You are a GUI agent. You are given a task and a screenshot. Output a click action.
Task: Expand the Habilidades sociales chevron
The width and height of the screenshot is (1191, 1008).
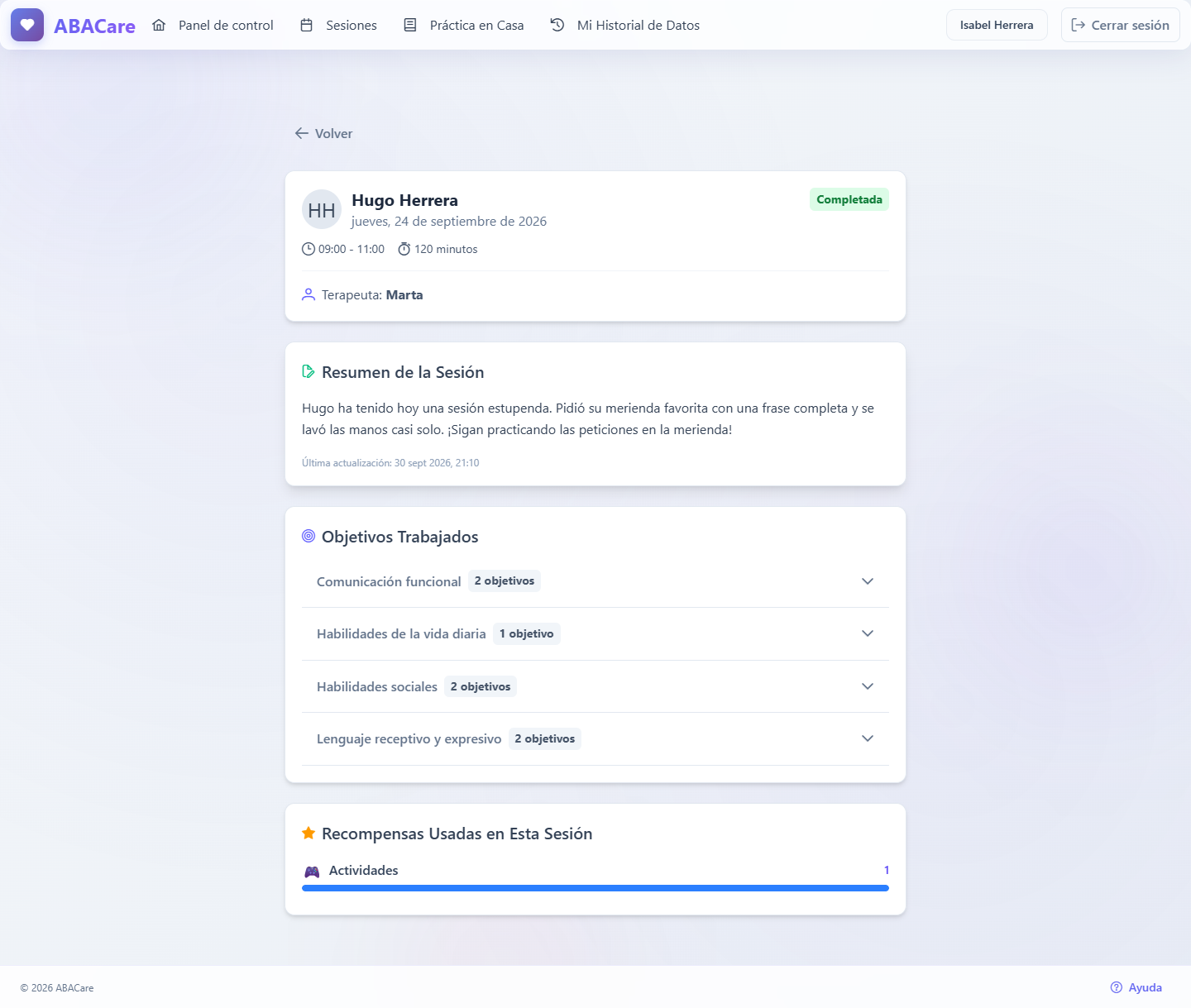(868, 686)
